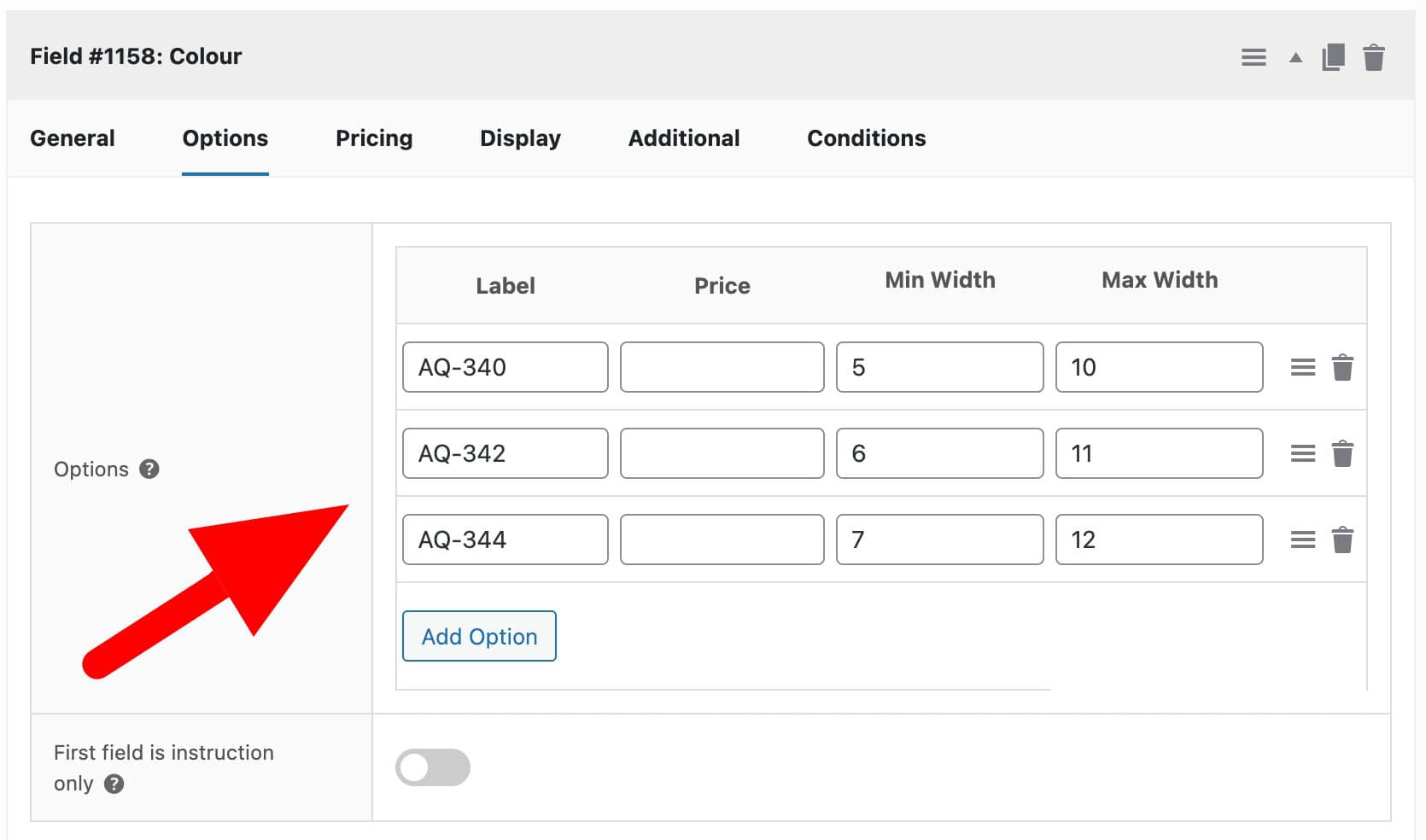
Task: Go to the Conditions tab
Action: [866, 137]
